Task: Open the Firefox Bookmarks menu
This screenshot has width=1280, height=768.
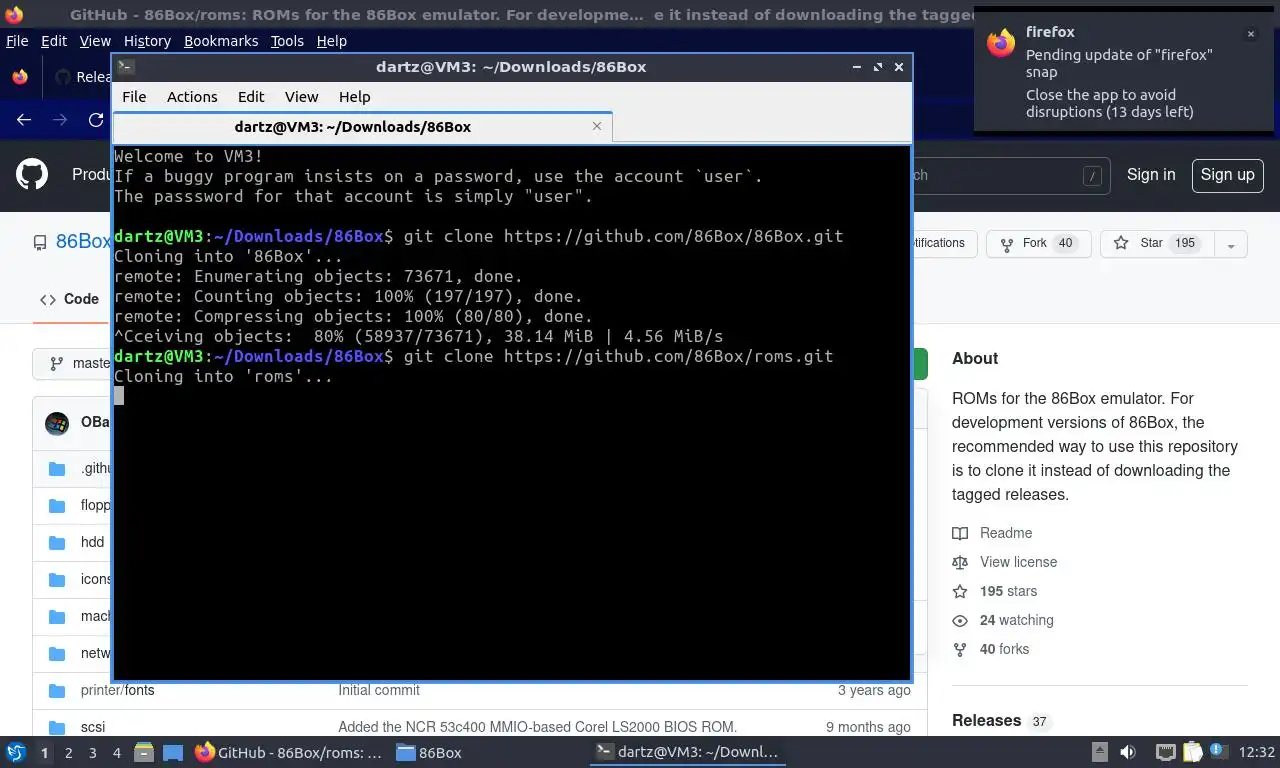Action: point(221,41)
